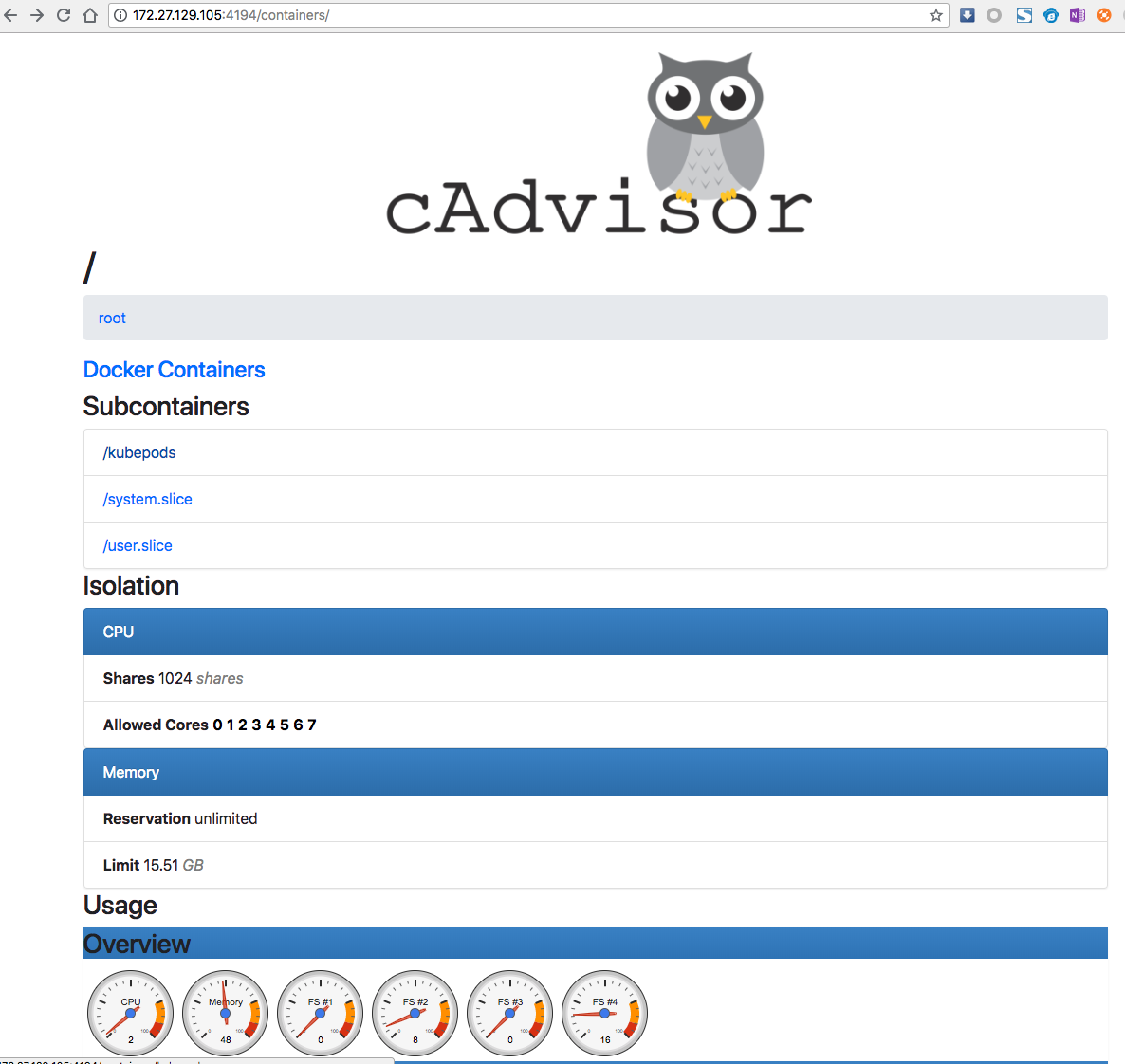Select the 'Shares 1024 shares' row

[x=596, y=678]
